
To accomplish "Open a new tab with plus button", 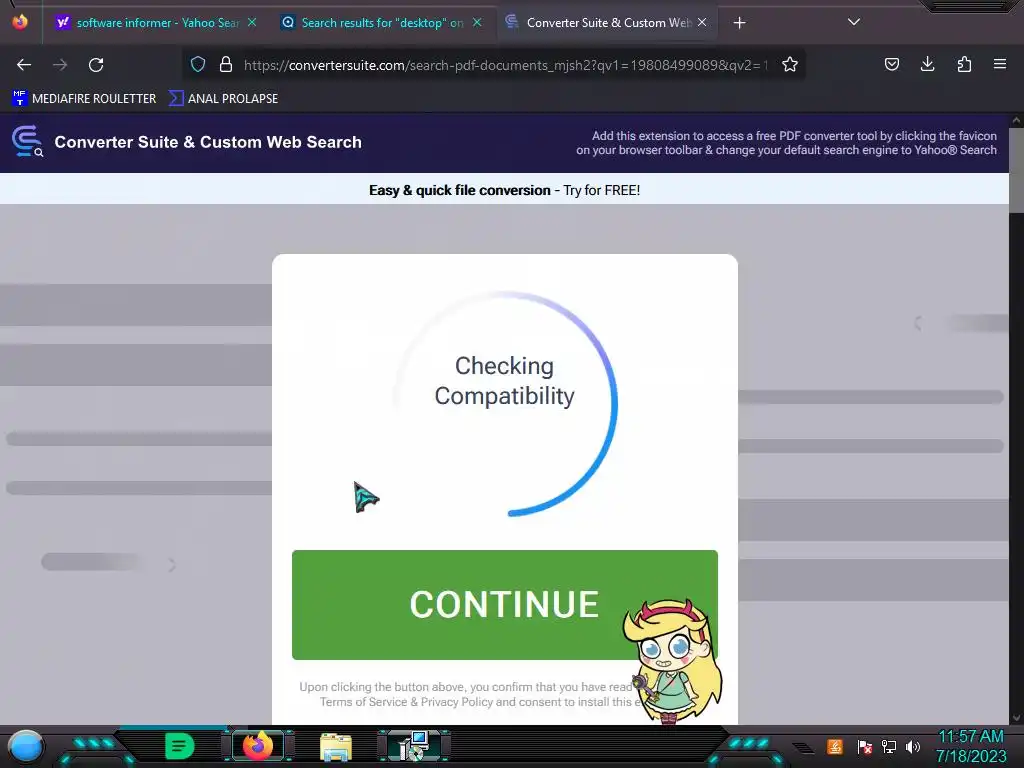I will (x=739, y=23).
